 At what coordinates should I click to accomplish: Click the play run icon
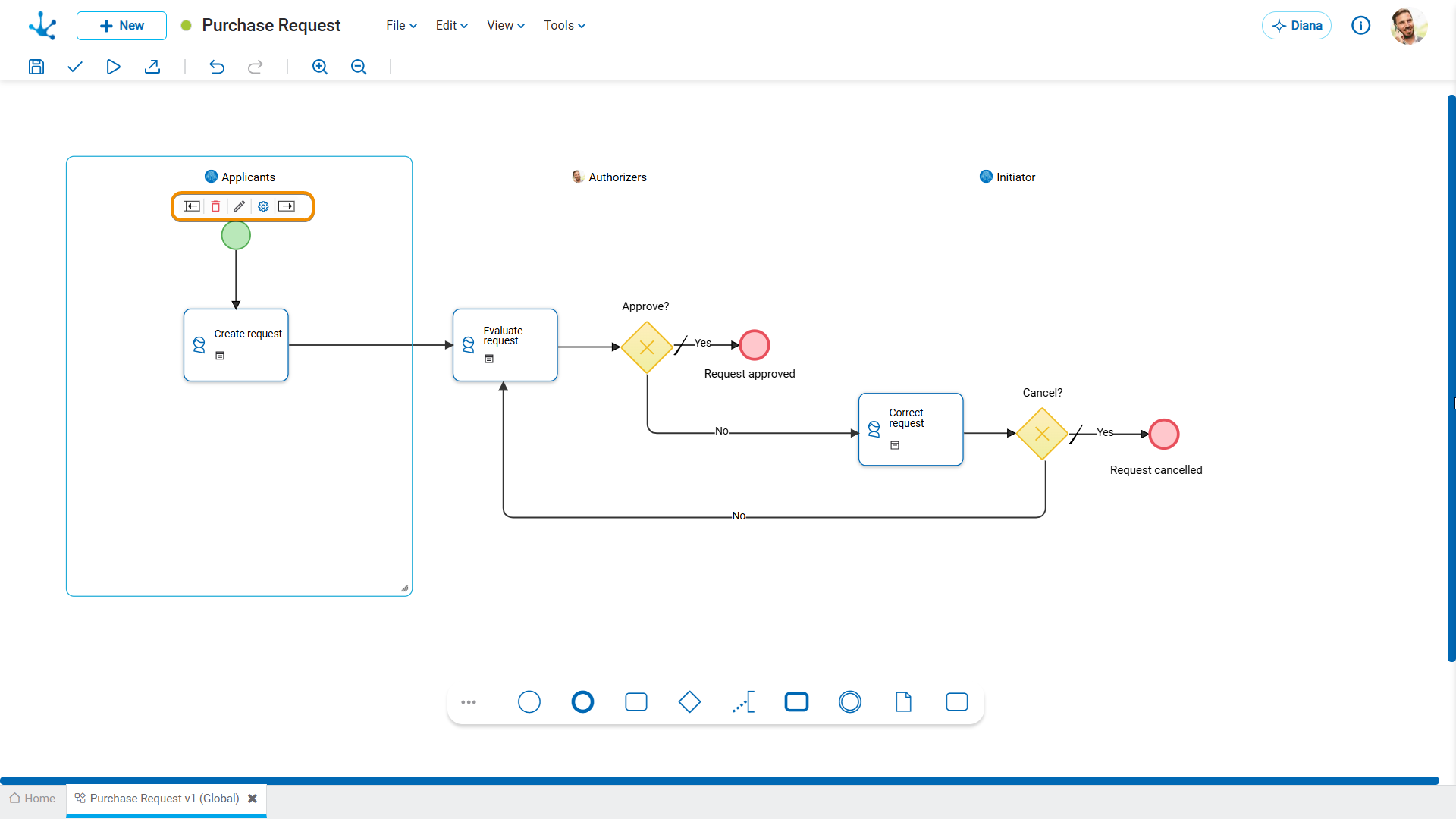point(113,67)
